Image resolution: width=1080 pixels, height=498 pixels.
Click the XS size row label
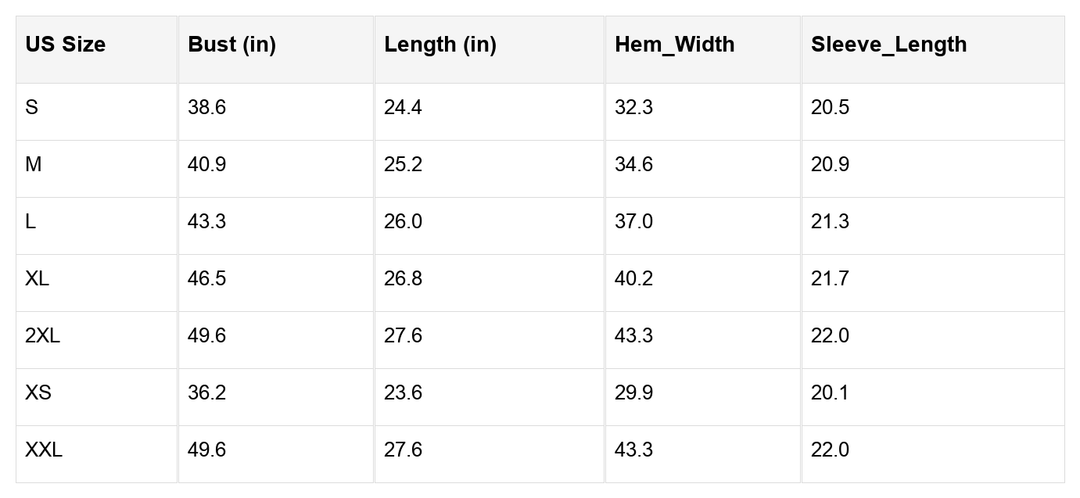point(38,392)
